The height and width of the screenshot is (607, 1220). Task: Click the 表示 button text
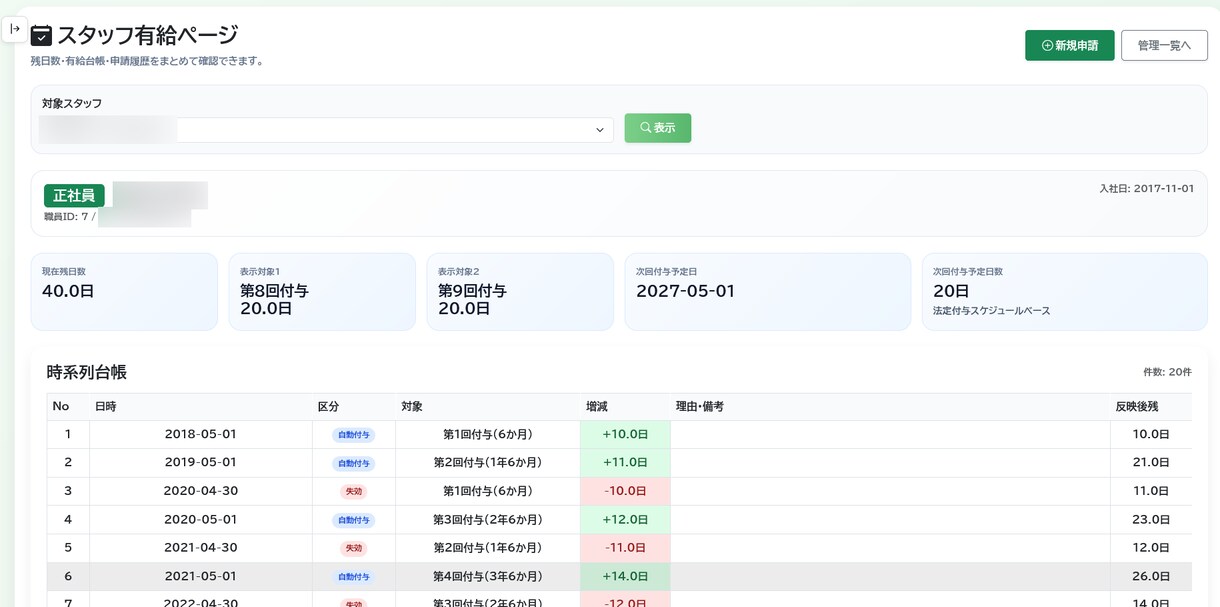point(665,128)
